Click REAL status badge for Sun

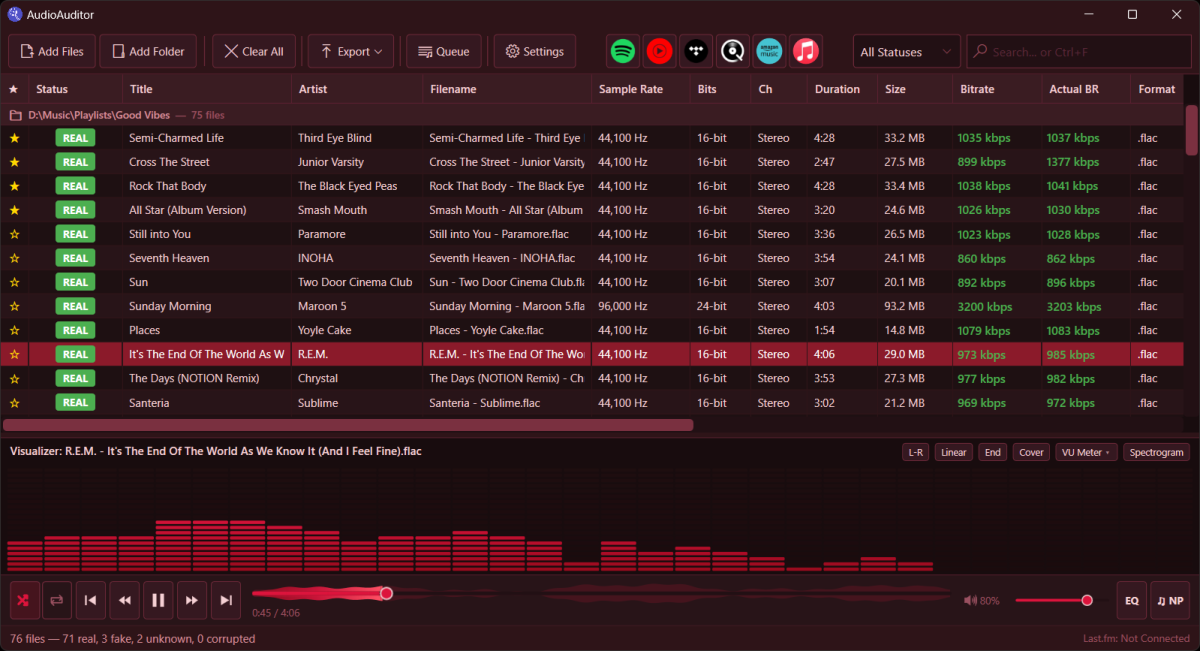click(76, 282)
